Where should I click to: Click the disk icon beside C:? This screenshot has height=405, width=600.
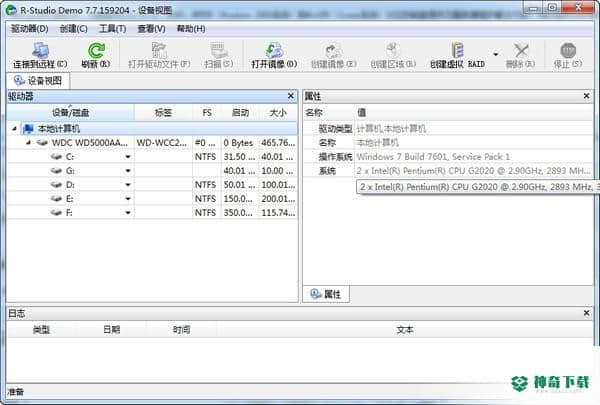tap(56, 157)
